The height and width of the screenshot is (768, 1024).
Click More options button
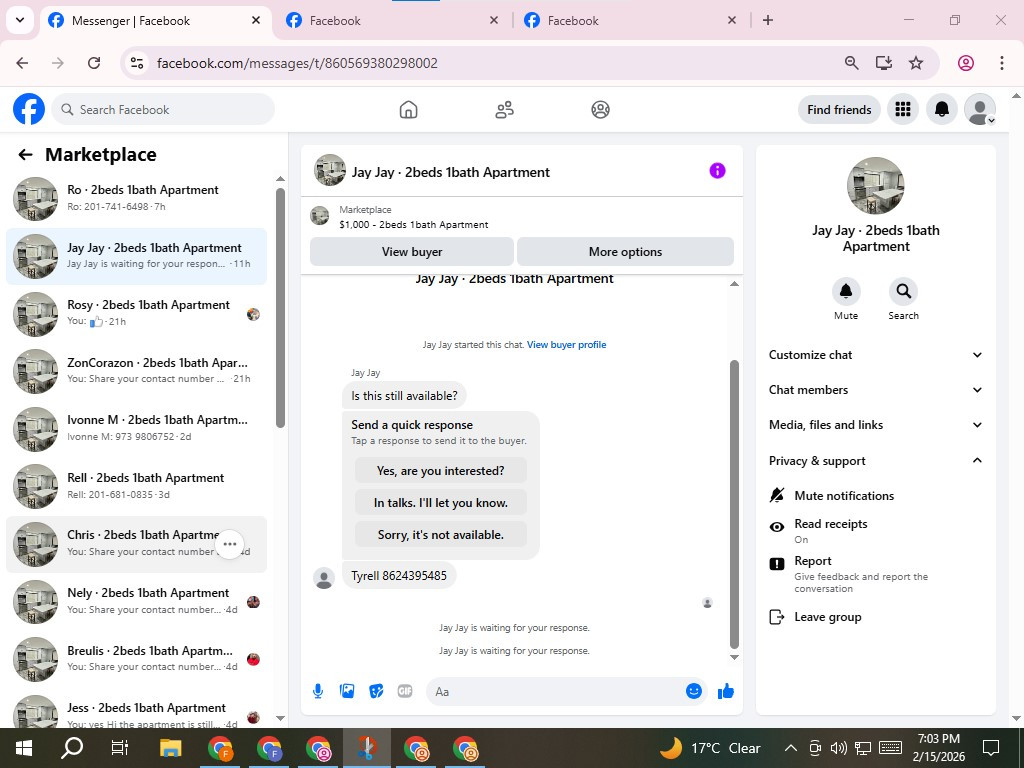pyautogui.click(x=625, y=251)
